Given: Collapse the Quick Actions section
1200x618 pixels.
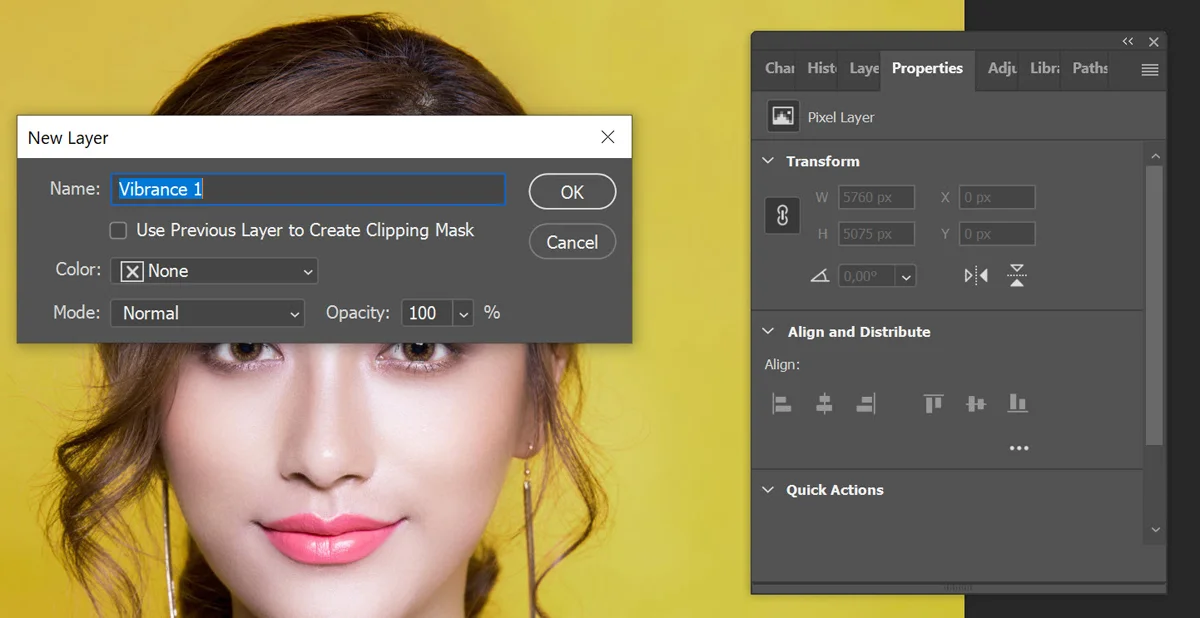Looking at the screenshot, I should (x=768, y=490).
